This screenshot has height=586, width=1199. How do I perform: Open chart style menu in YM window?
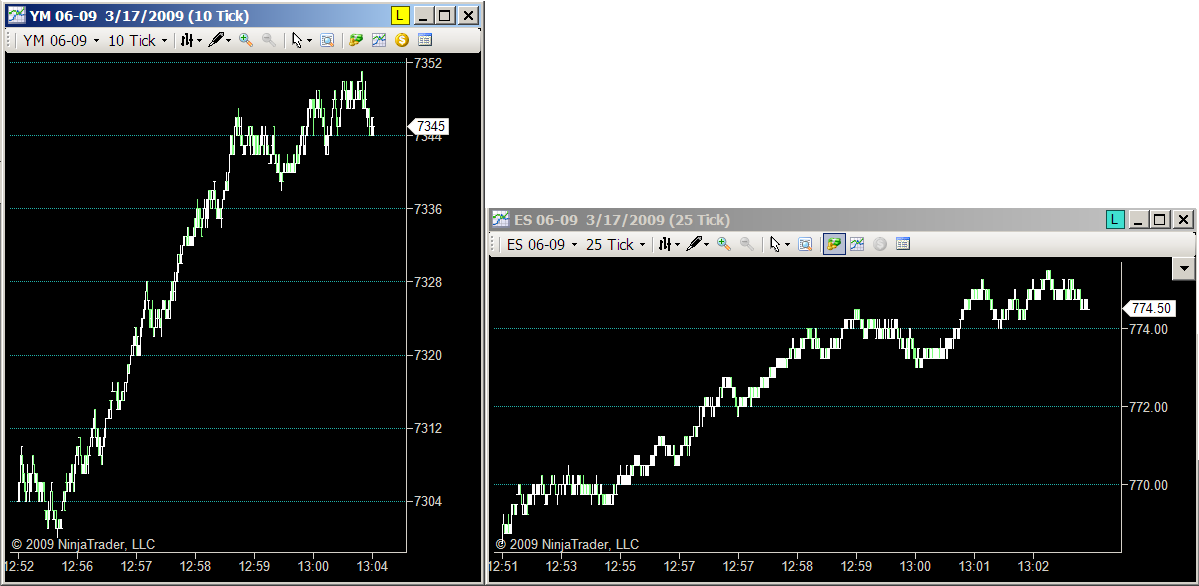pyautogui.click(x=187, y=41)
